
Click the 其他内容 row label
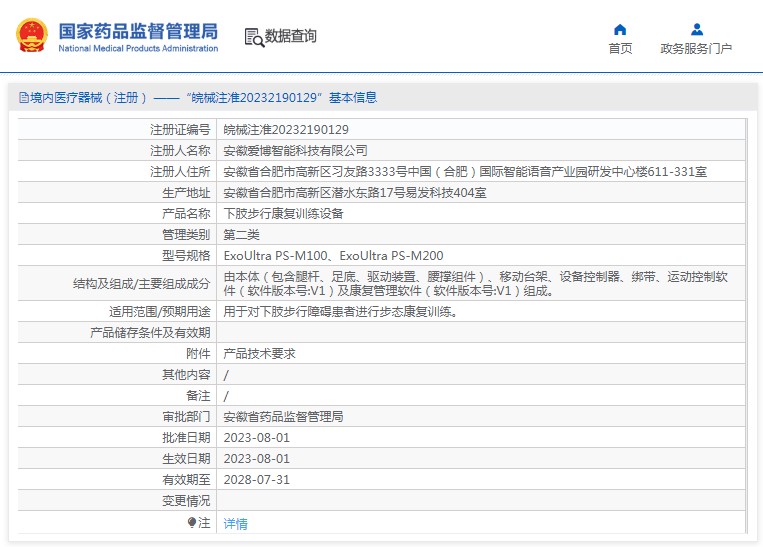[186, 374]
